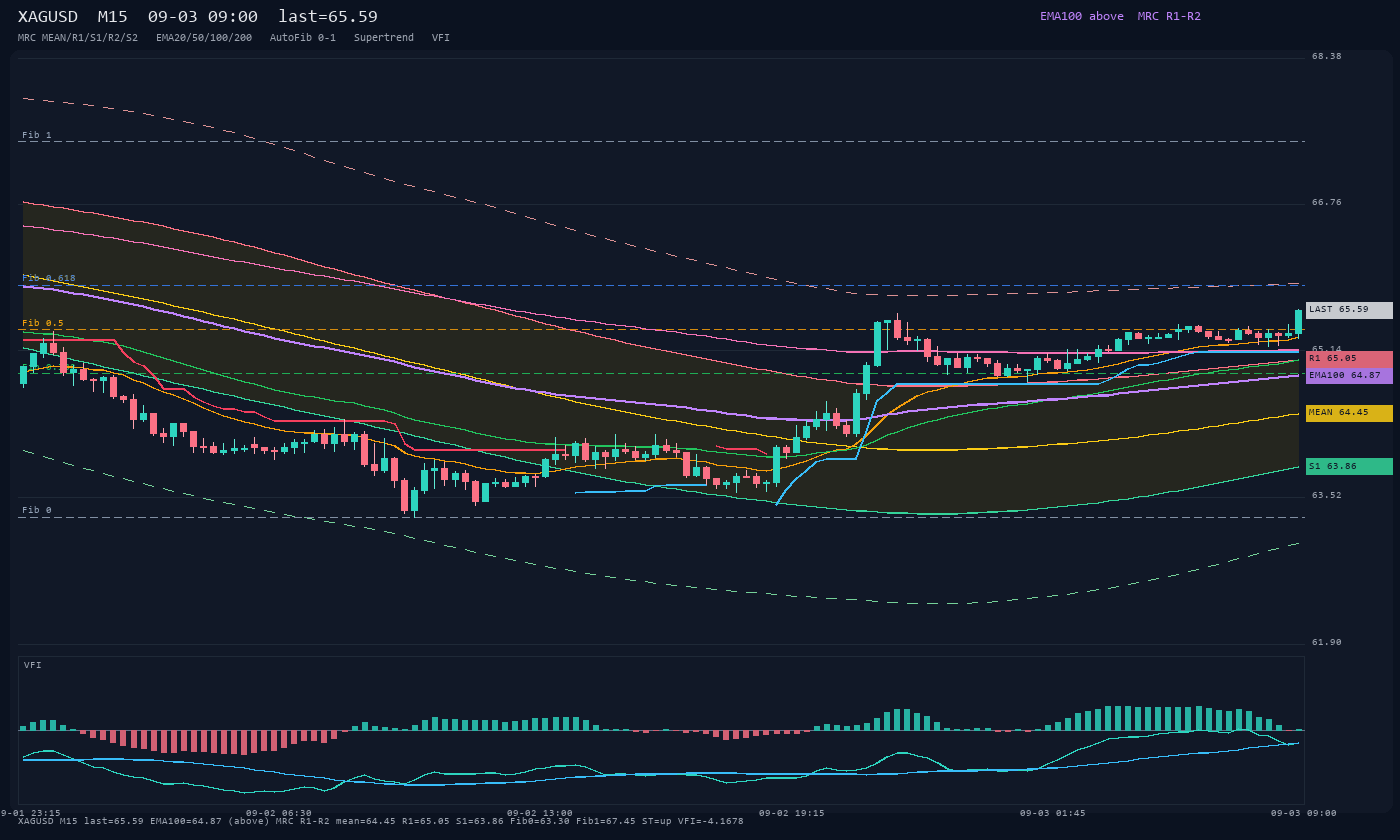Click the VFI label in header legend

coord(441,38)
